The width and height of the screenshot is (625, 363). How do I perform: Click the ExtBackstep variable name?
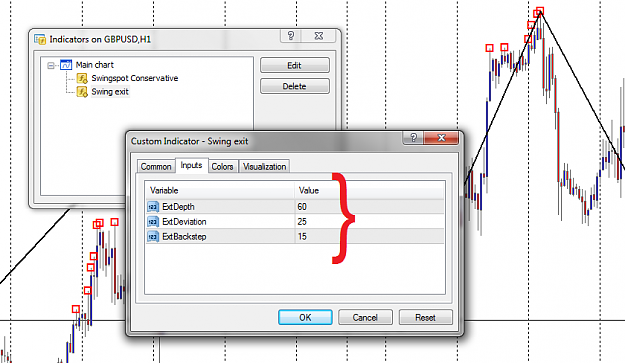tap(184, 237)
